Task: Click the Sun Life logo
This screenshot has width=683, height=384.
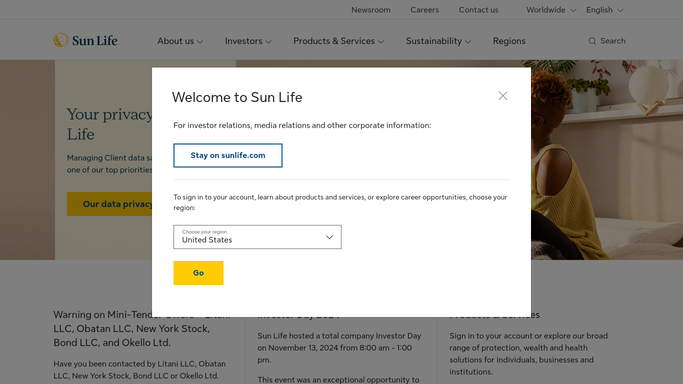Action: (85, 40)
